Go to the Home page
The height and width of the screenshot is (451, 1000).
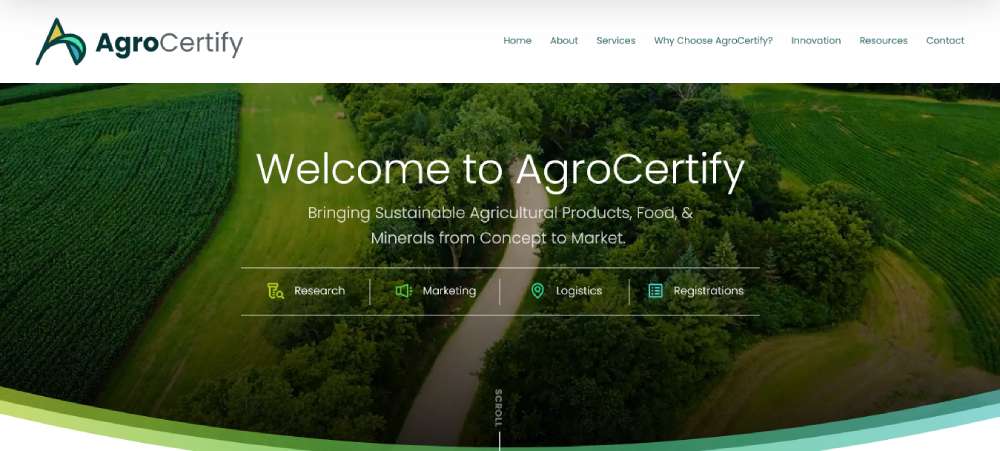click(517, 41)
